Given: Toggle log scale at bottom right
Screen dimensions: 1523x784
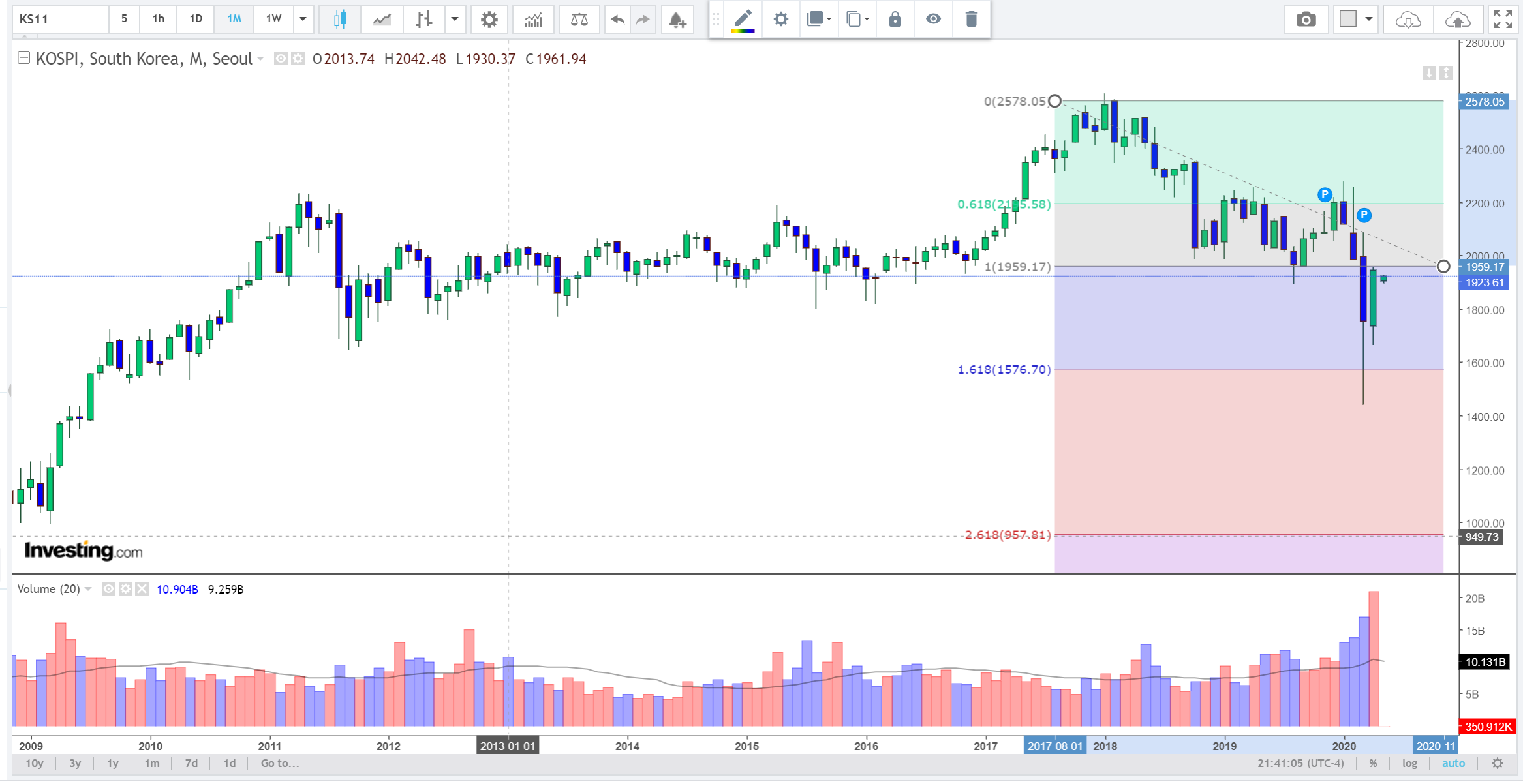Looking at the screenshot, I should pyautogui.click(x=1409, y=763).
